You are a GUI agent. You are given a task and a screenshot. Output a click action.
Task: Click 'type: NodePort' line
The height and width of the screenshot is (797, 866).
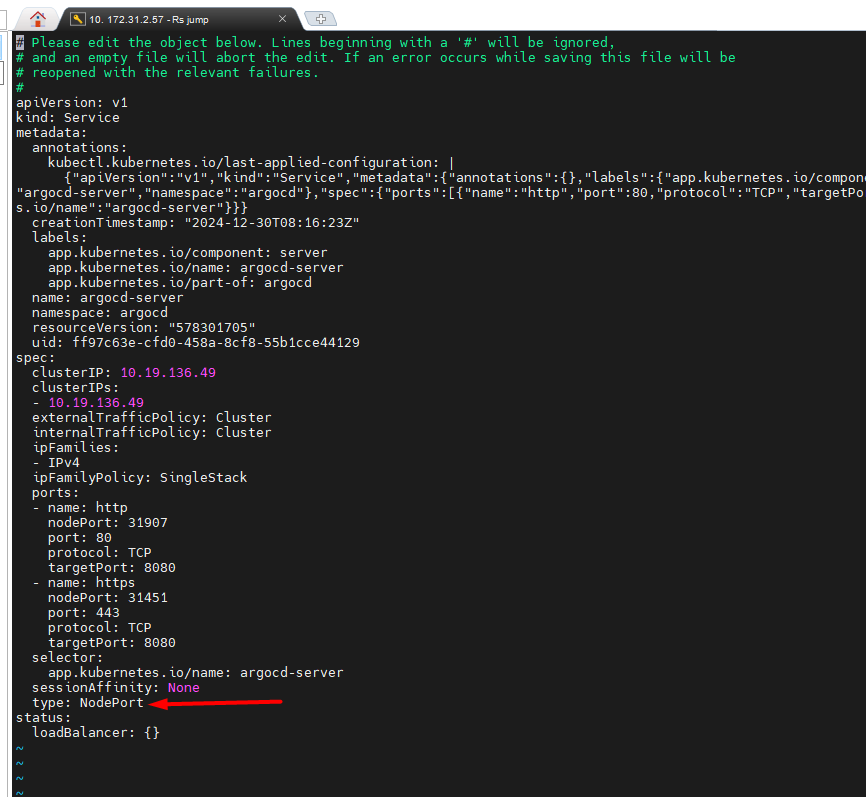pos(87,703)
